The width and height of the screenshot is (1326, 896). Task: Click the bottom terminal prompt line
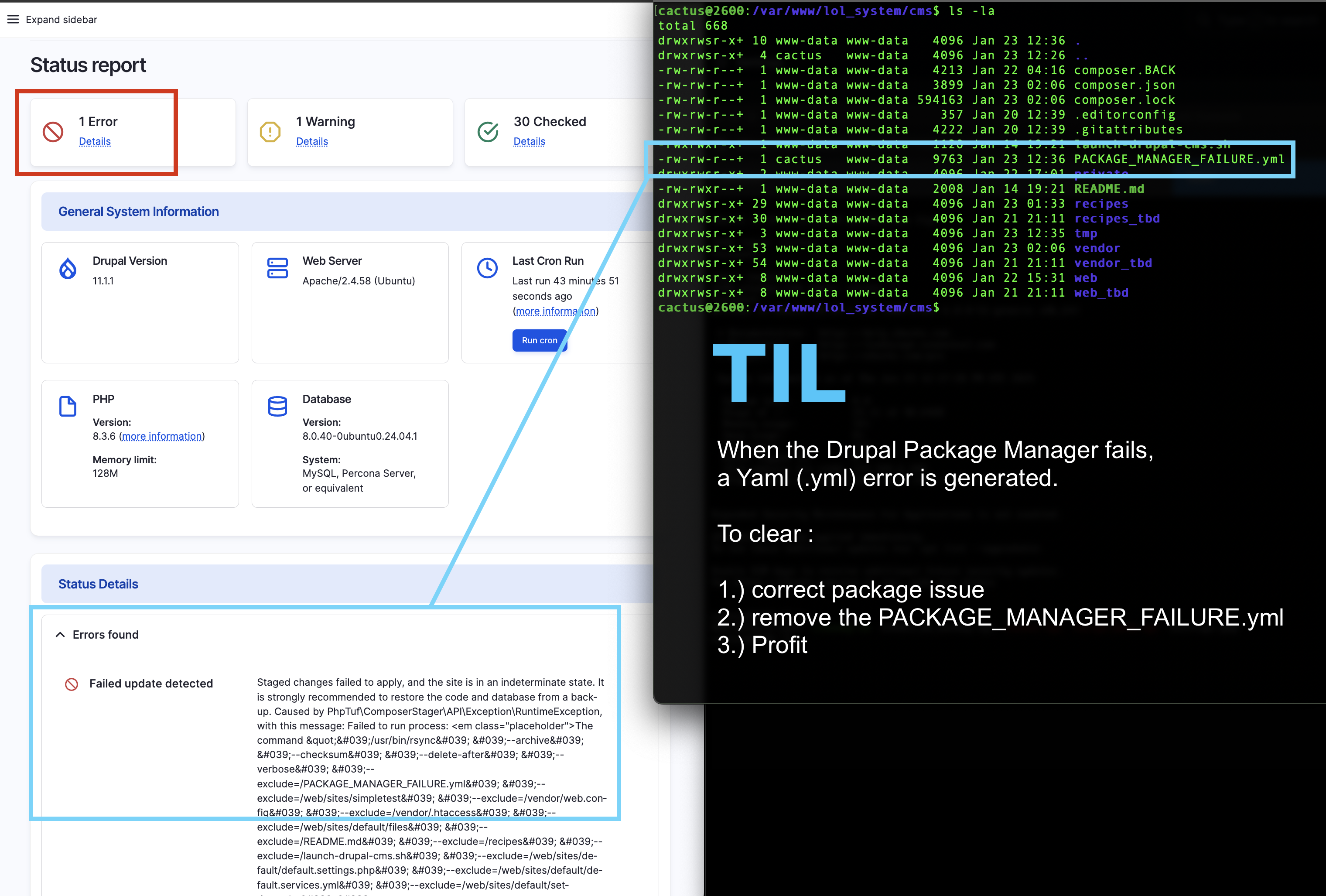click(799, 308)
